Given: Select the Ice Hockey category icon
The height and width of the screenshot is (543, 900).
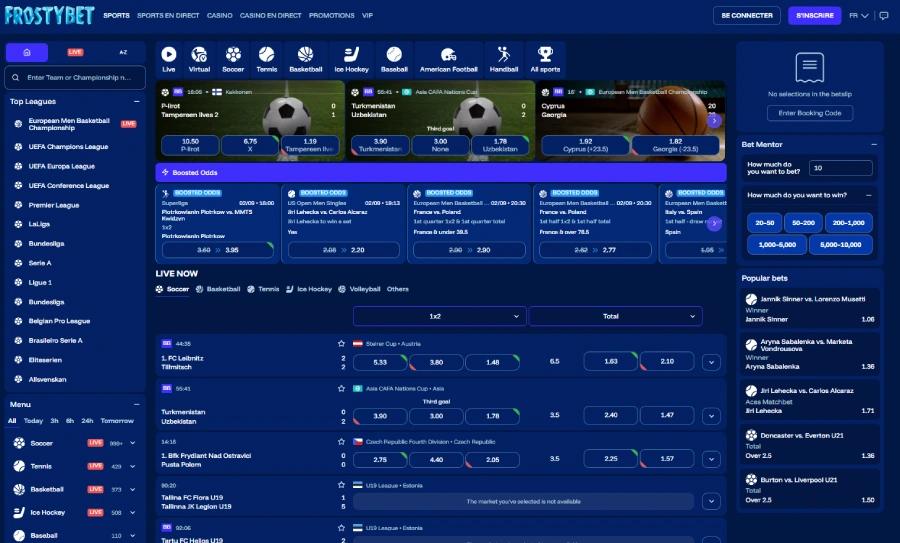Looking at the screenshot, I should (351, 60).
